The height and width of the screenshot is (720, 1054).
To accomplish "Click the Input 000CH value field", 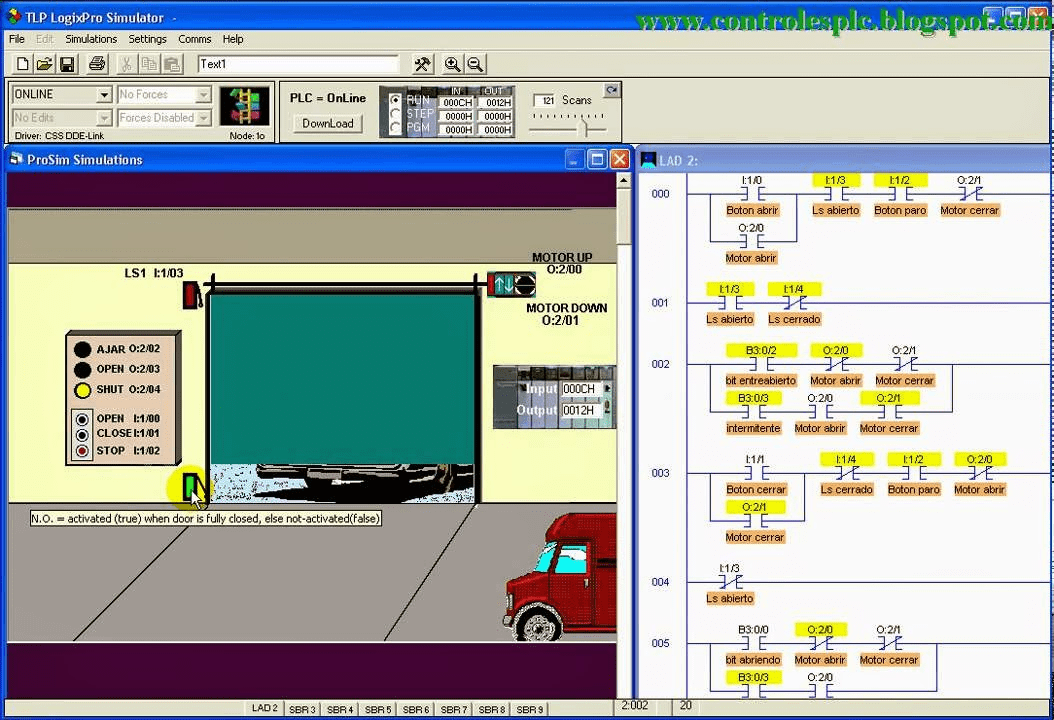I will point(581,389).
